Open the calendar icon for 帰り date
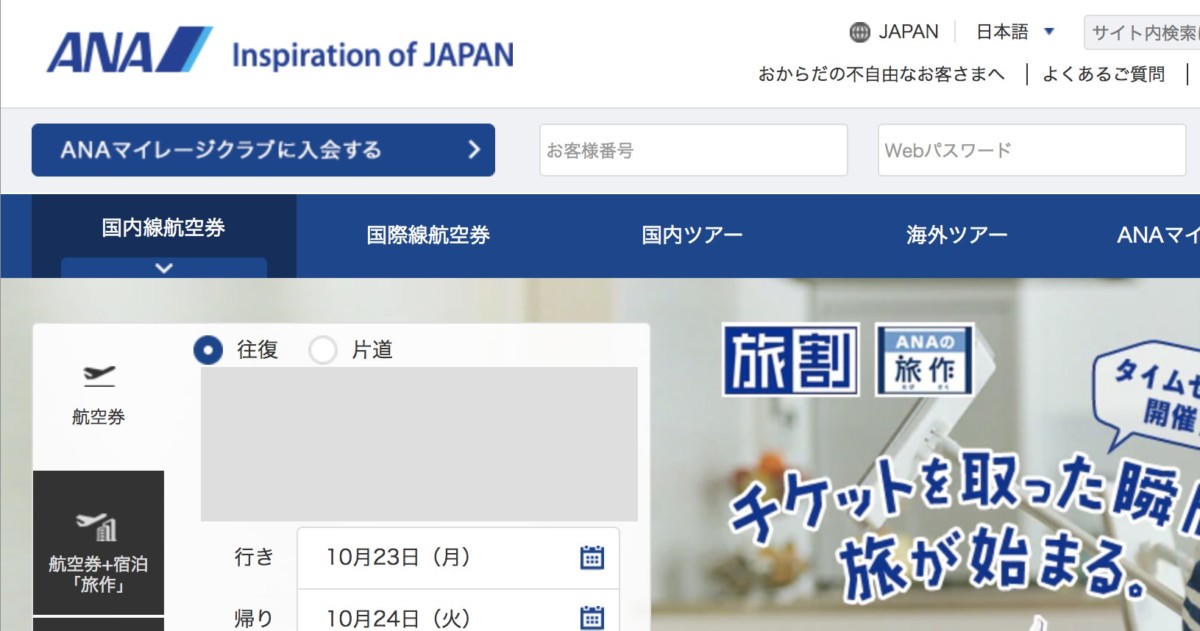Screen dimensions: 1200x631 coord(592,618)
